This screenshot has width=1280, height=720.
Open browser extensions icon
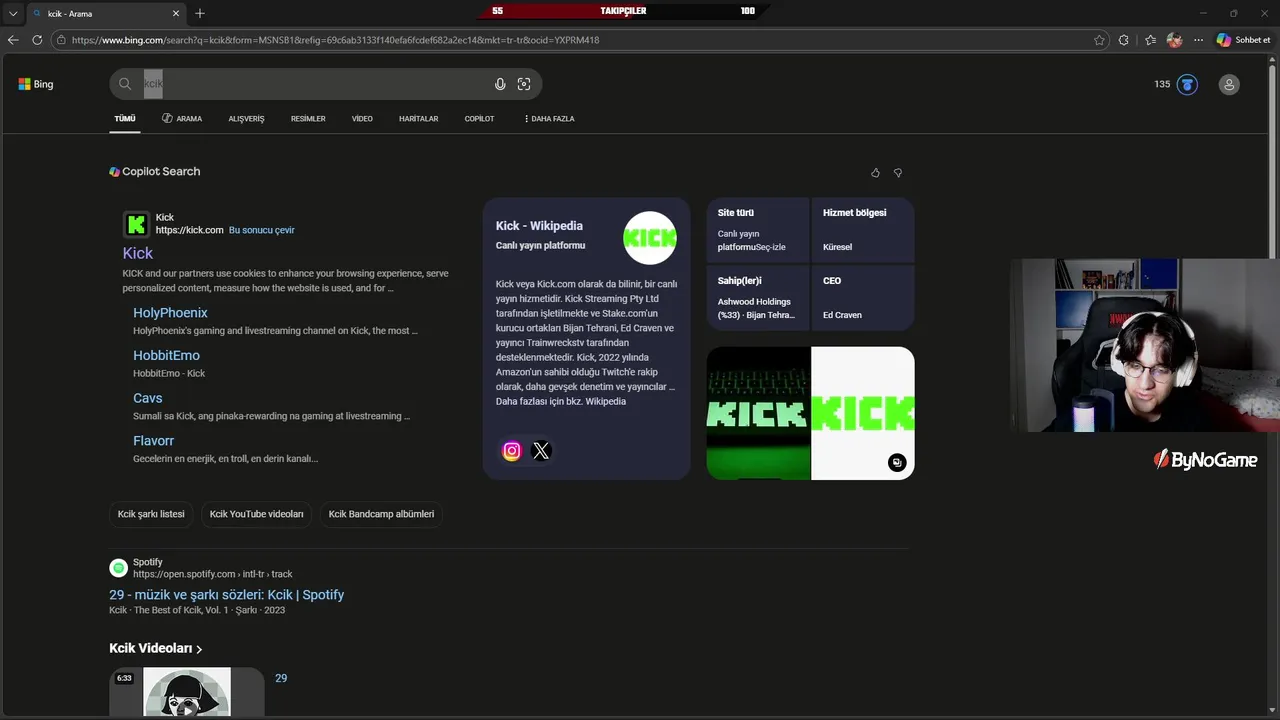coord(1124,40)
